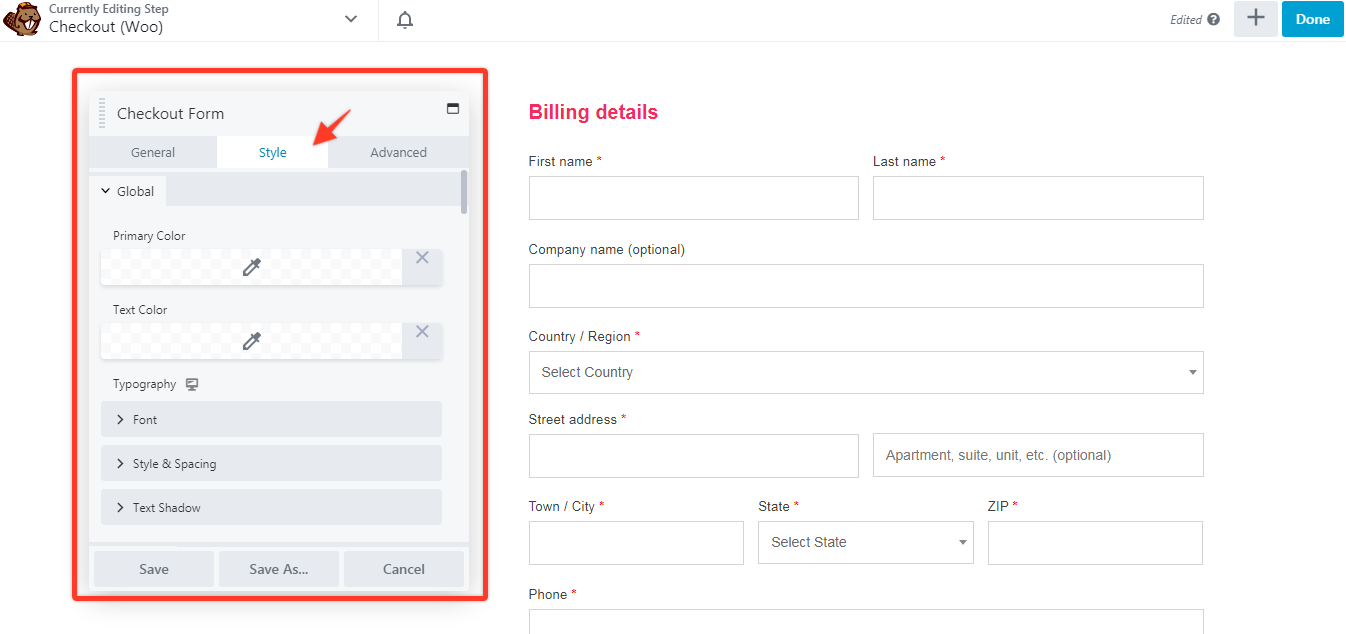Click the Beaver Builder logo icon
Image resolution: width=1346 pixels, height=634 pixels.
22,19
